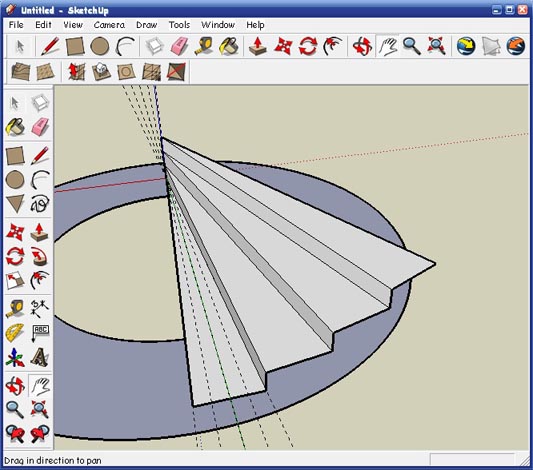Select the Tape Measure in left palette
The height and width of the screenshot is (470, 533).
click(x=15, y=309)
